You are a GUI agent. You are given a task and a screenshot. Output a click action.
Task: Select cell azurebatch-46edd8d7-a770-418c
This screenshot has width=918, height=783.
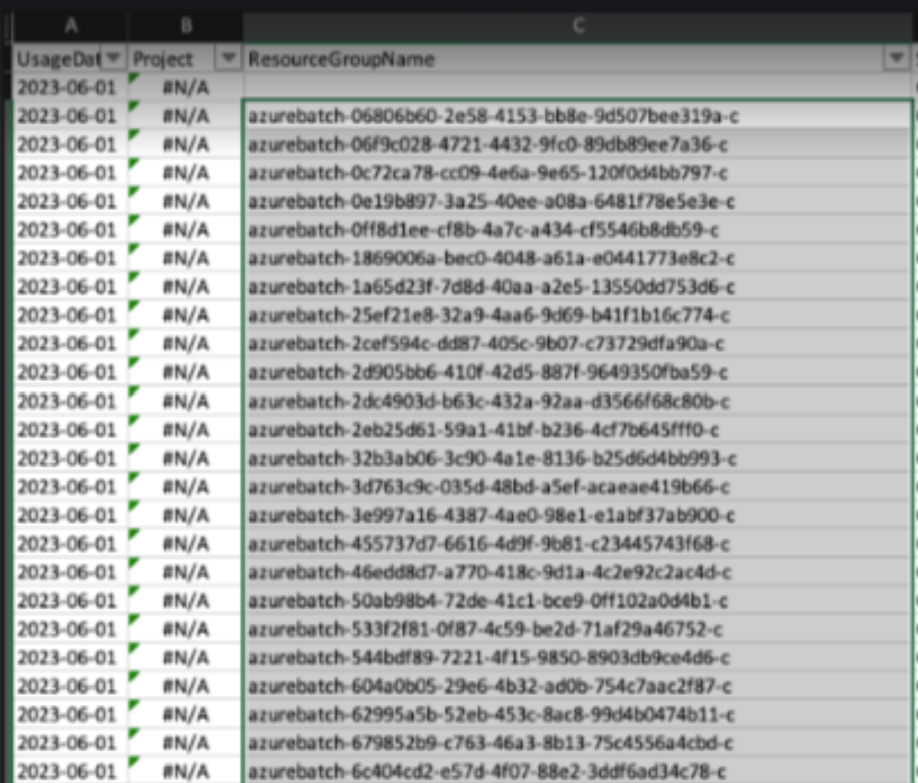pyautogui.click(x=578, y=572)
